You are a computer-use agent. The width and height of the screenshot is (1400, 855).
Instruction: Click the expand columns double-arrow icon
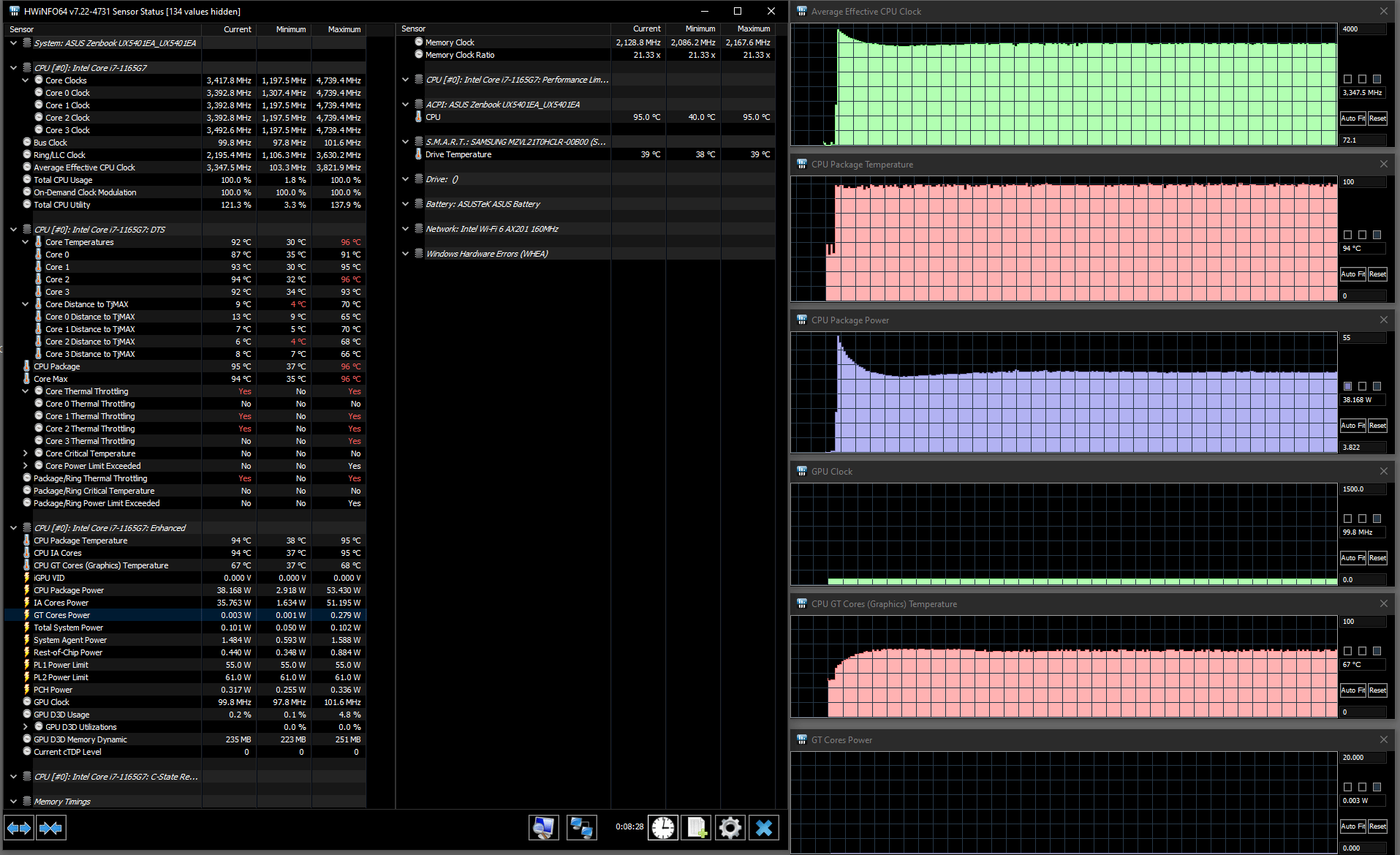(19, 828)
